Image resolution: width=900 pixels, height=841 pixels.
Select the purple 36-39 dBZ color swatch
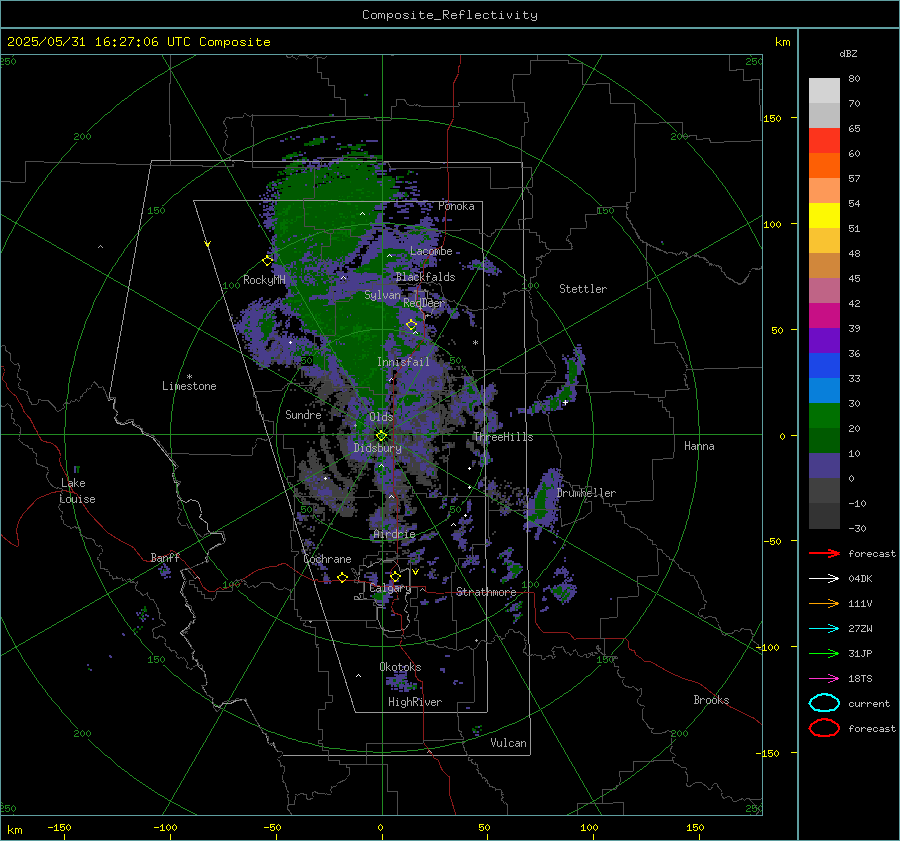pyautogui.click(x=824, y=340)
